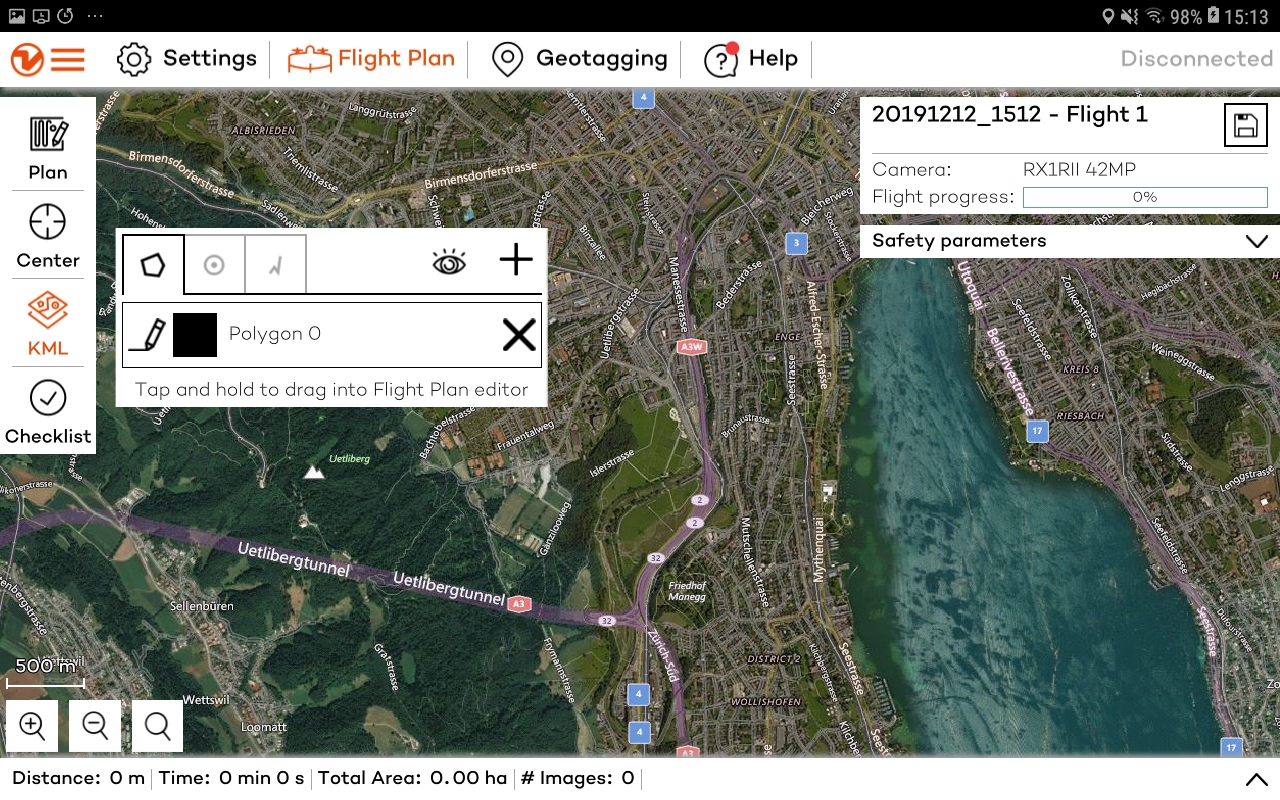The height and width of the screenshot is (800, 1280).
Task: Switch to the Geotagging tab
Action: (580, 59)
